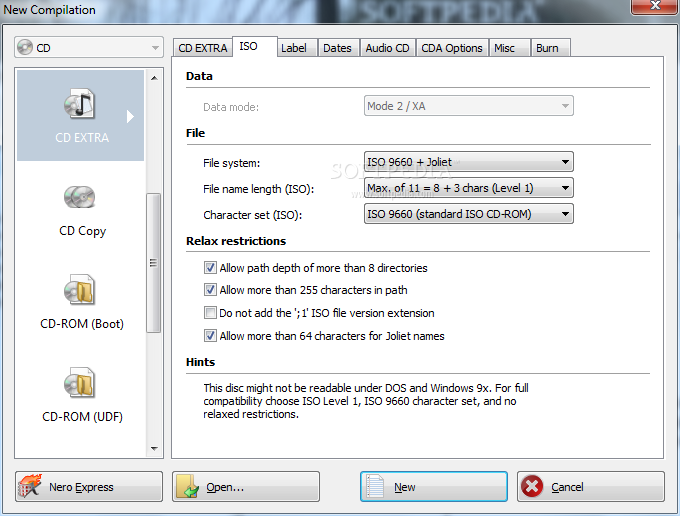This screenshot has width=680, height=516.
Task: Click the 'Data' section heading
Action: tap(199, 76)
